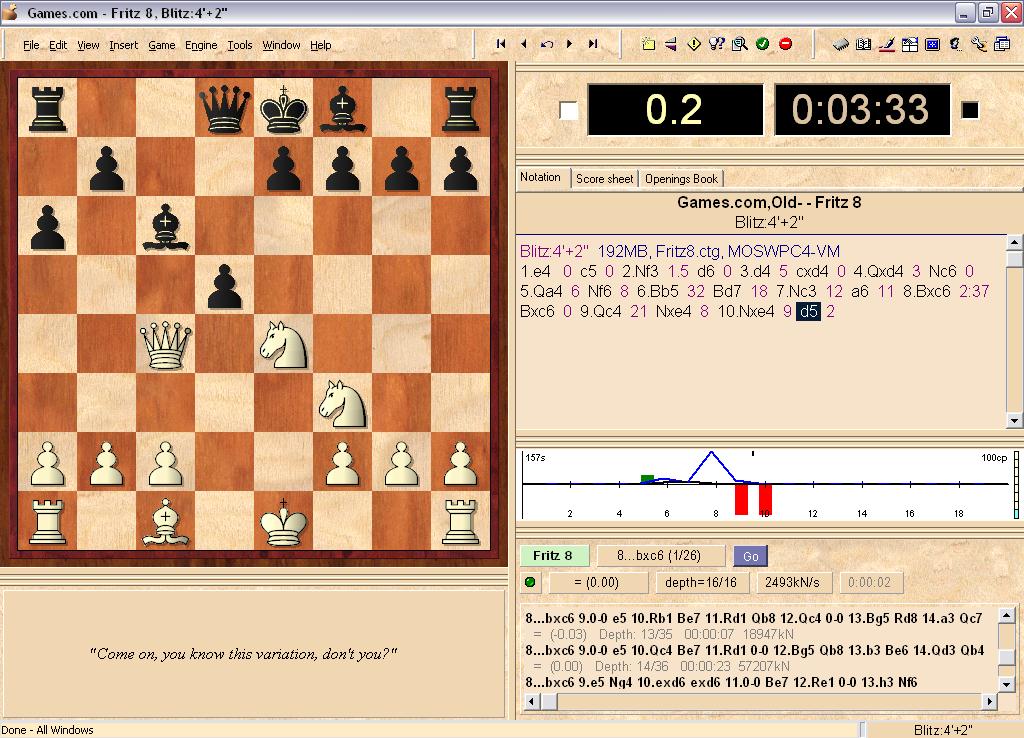
Task: Click the black clock showing 0:03:33
Action: (x=862, y=110)
